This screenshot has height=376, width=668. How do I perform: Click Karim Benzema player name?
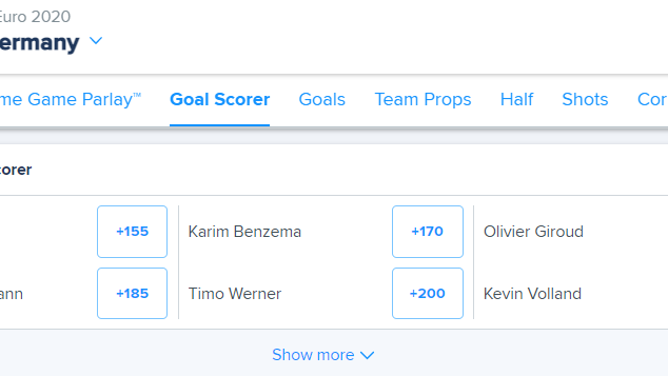pos(245,232)
